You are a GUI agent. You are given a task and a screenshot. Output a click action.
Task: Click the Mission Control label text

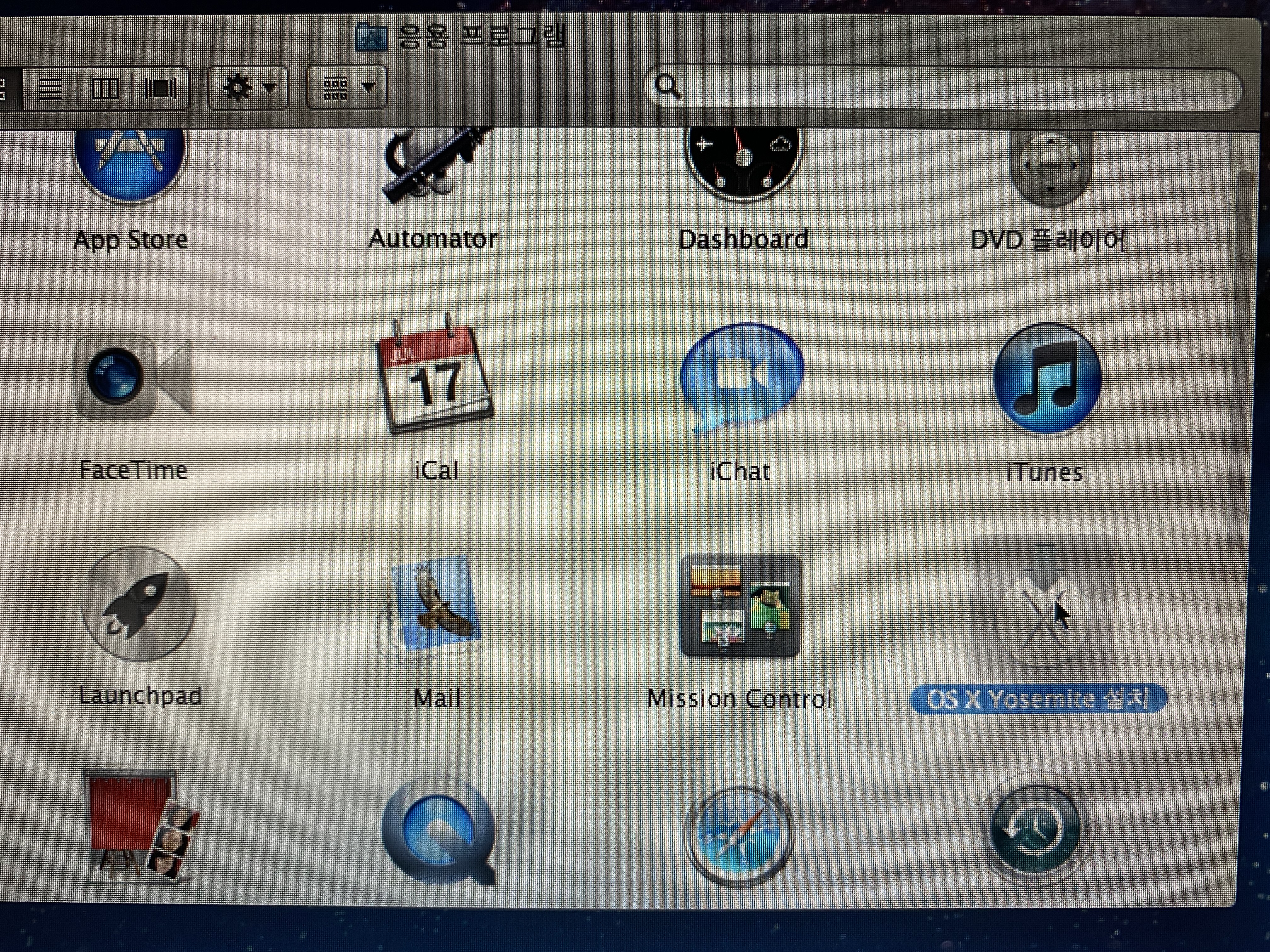(740, 698)
